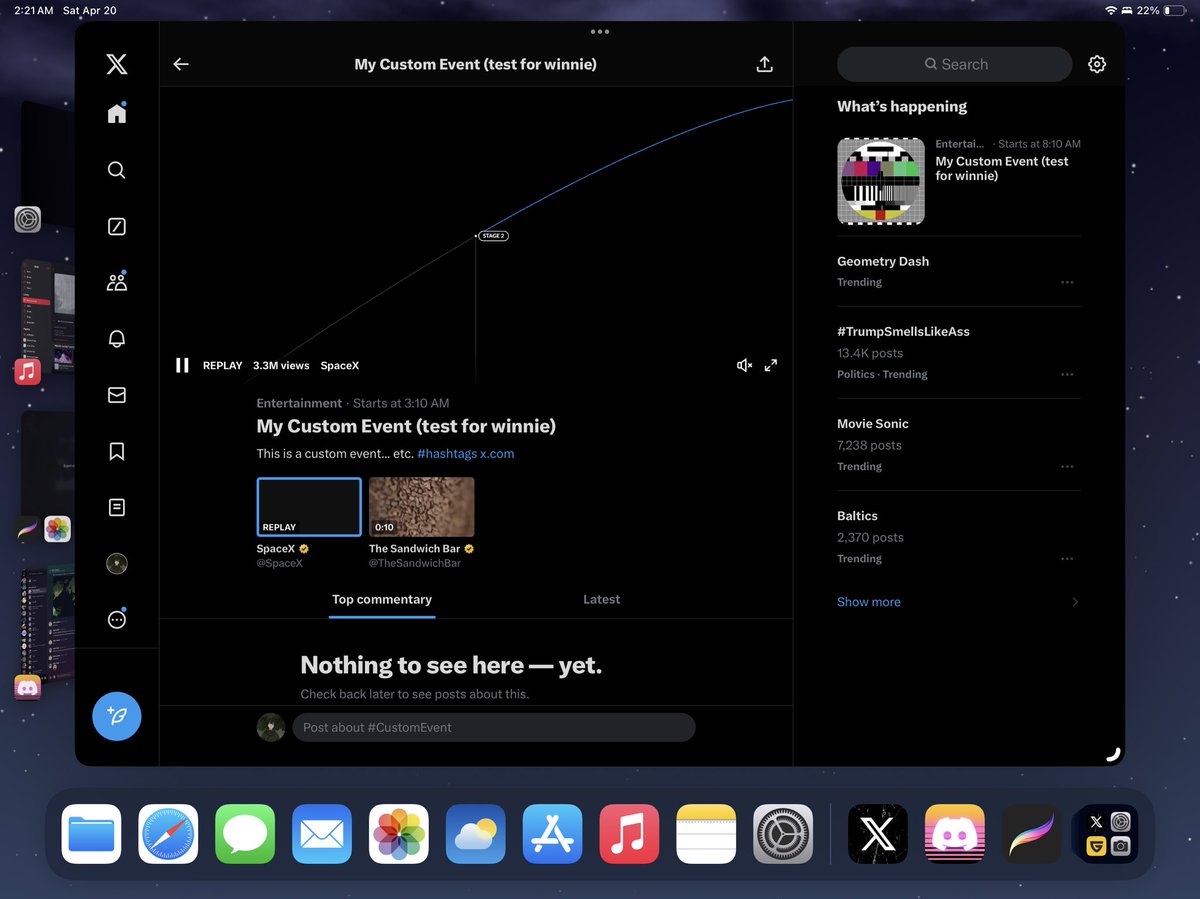
Task: Open @SpaceX handle
Action: coord(280,563)
